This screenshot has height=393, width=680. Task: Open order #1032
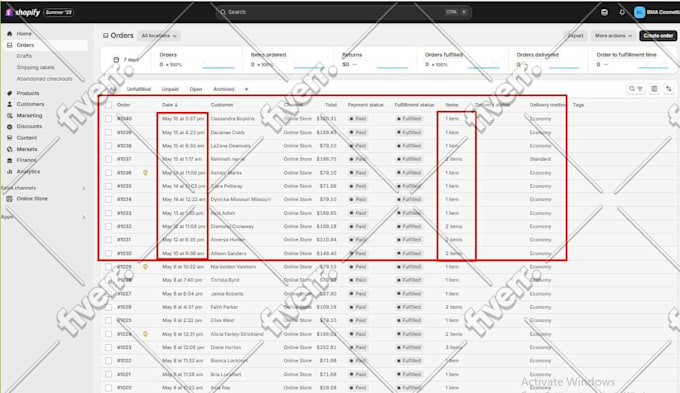pyautogui.click(x=124, y=226)
